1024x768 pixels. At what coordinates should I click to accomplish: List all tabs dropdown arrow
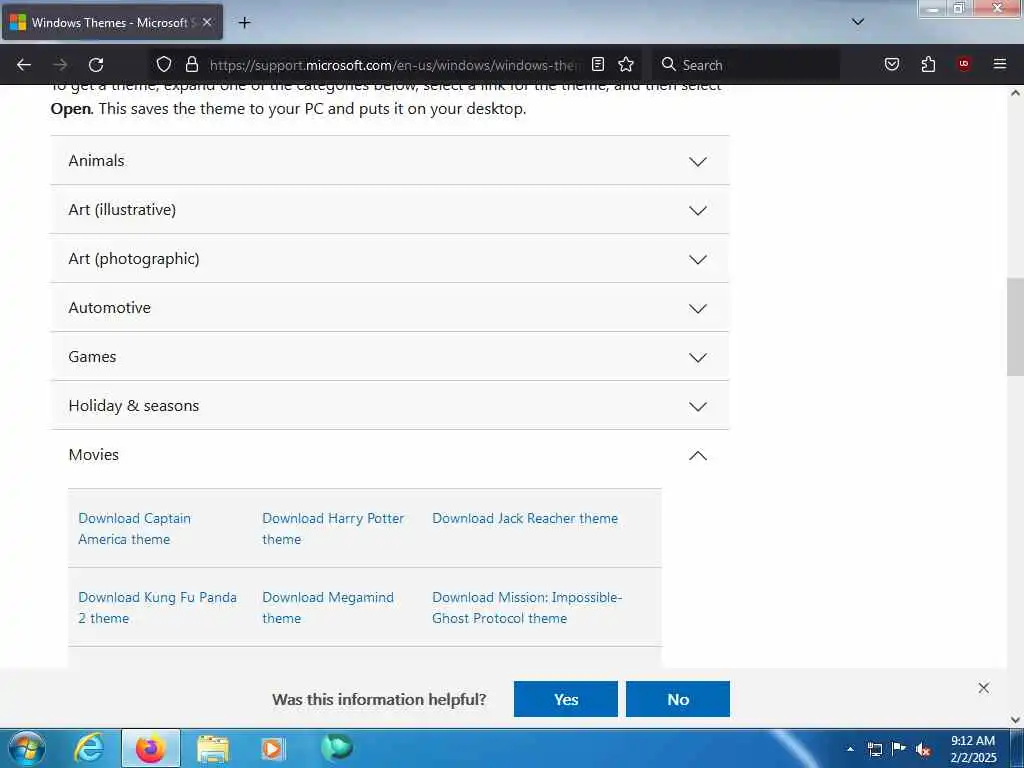[857, 22]
